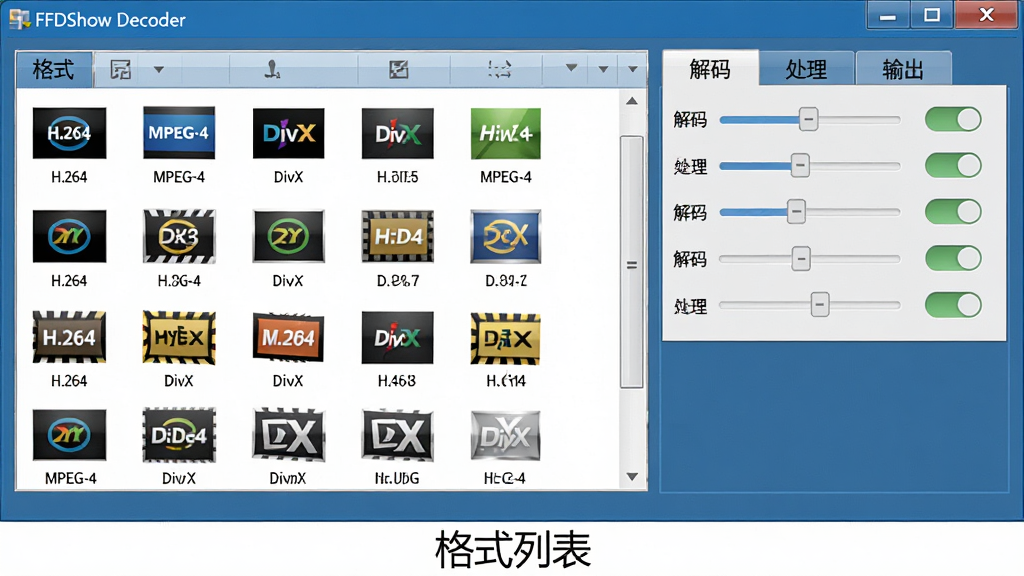This screenshot has width=1024, height=576.
Task: Toggle the switch in the lowest 解码 row
Action: 953,258
